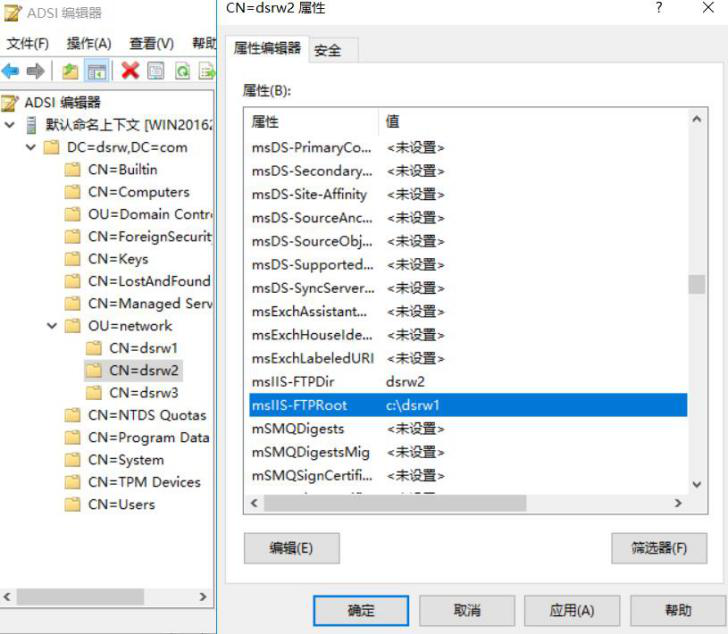Screen dimensions: 728x634
Task: Click the attribute list scroll-right arrow
Action: (x=678, y=503)
